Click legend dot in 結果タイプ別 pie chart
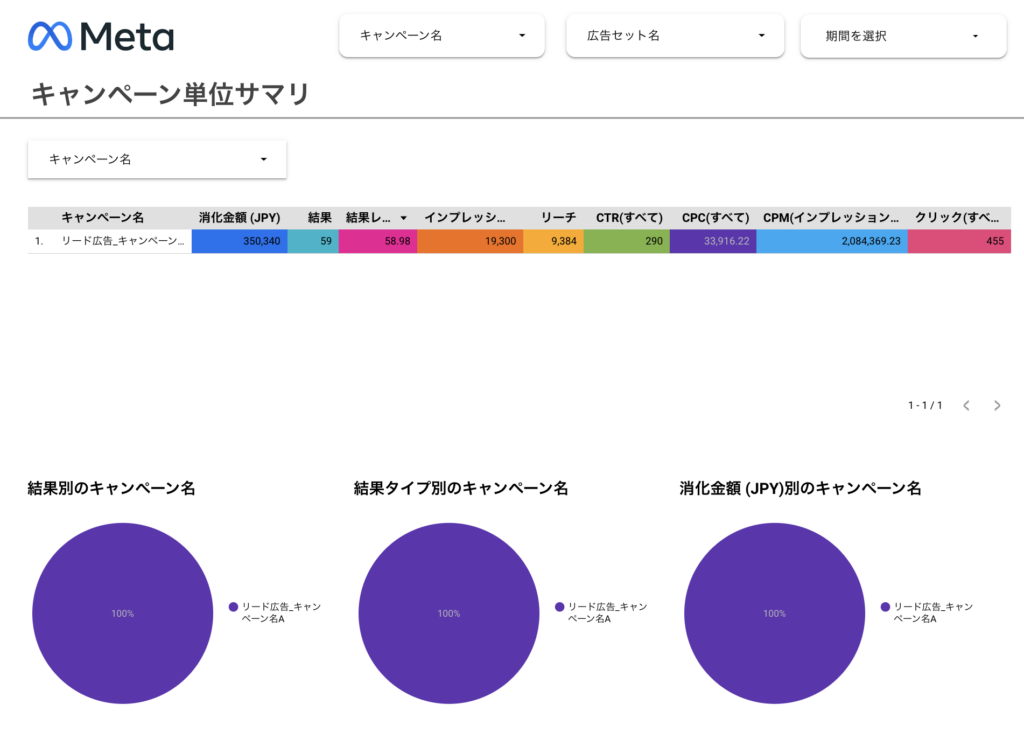Image resolution: width=1024 pixels, height=739 pixels. point(560,607)
